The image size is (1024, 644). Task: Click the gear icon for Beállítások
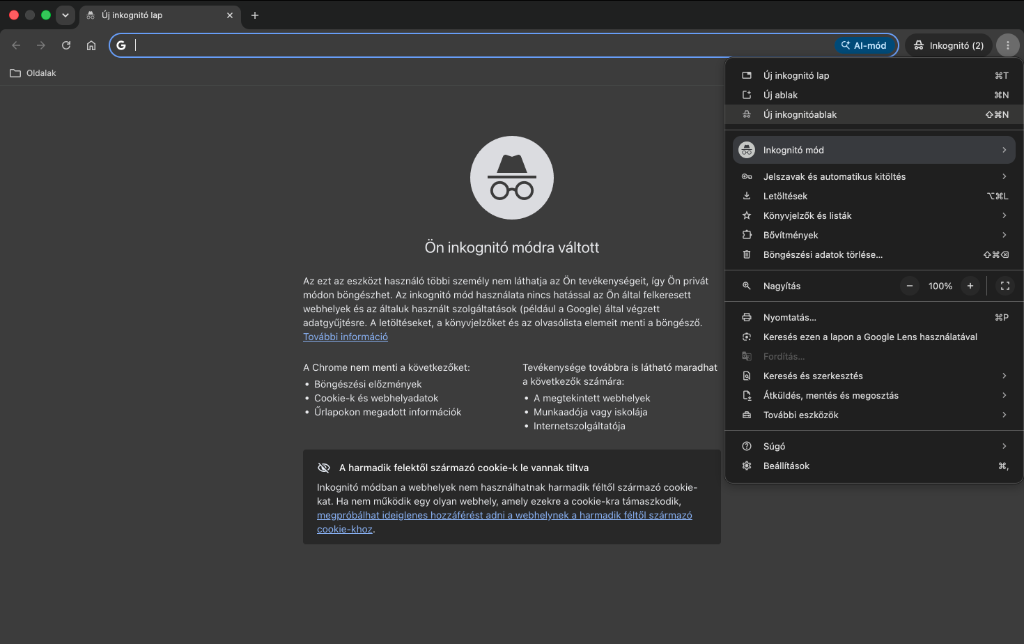746,466
